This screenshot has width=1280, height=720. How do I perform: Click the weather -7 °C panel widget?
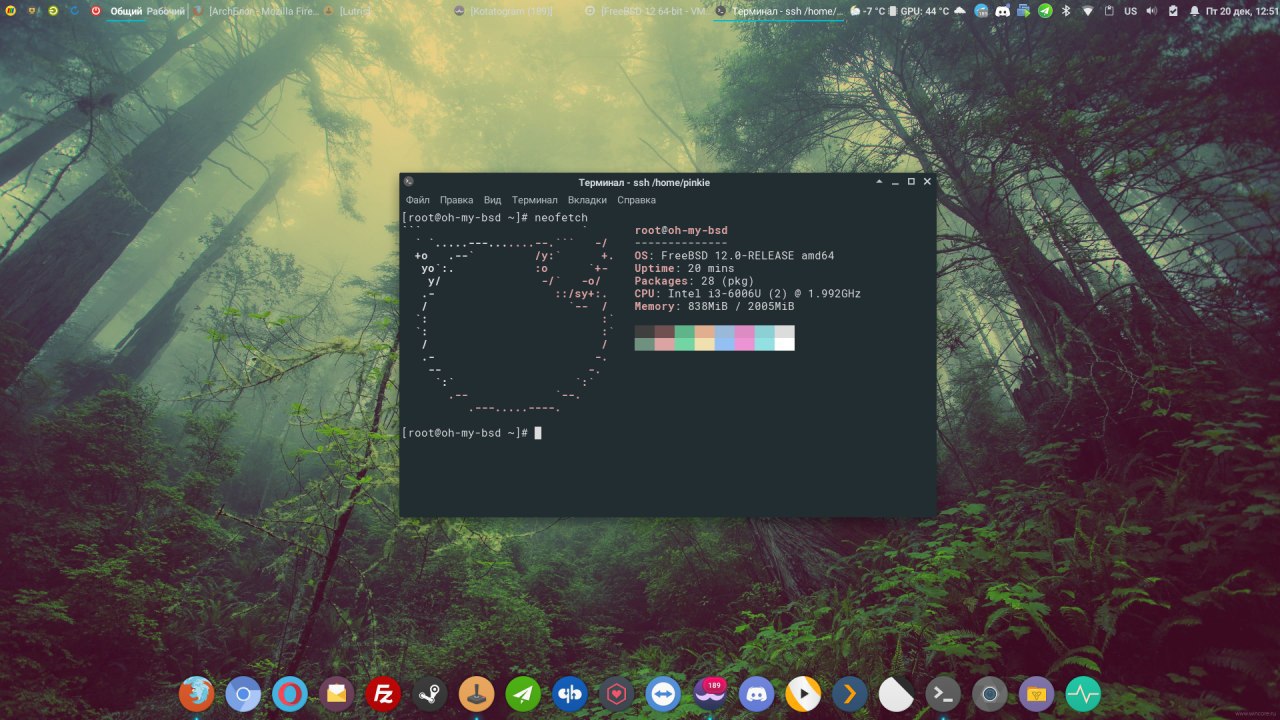(x=867, y=11)
